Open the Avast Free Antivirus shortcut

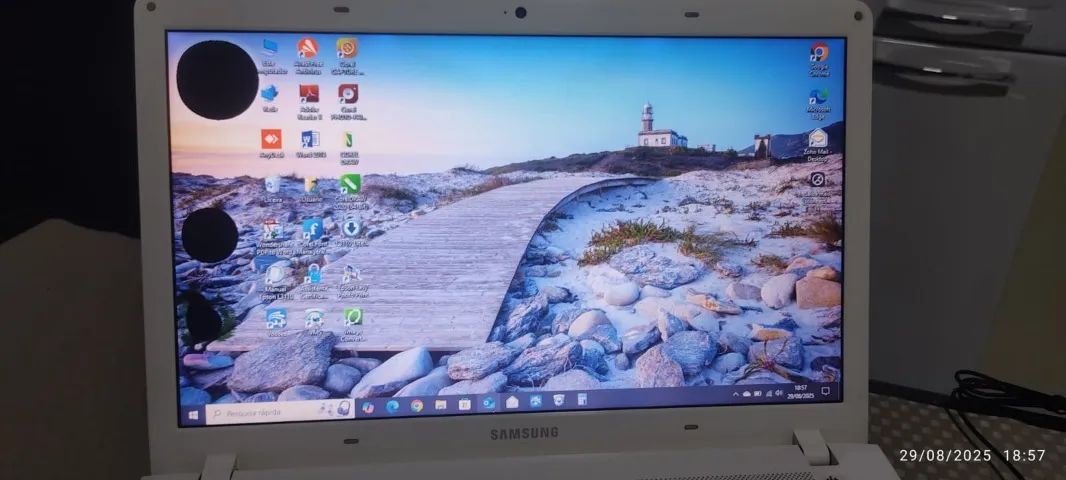coord(307,48)
